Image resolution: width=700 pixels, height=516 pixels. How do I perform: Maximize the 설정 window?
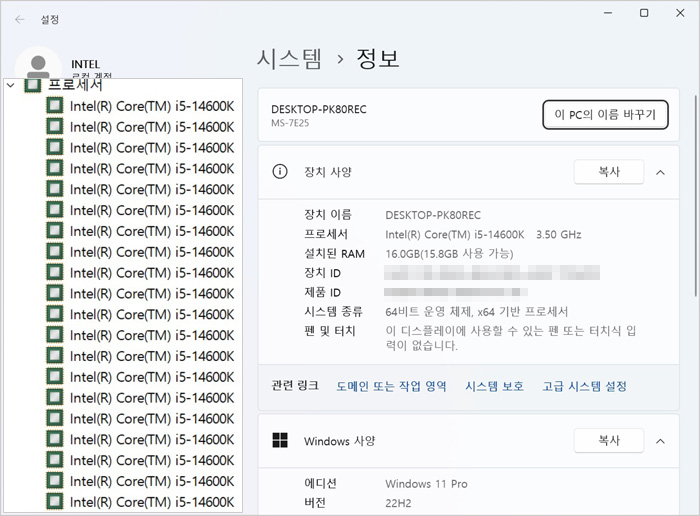644,13
